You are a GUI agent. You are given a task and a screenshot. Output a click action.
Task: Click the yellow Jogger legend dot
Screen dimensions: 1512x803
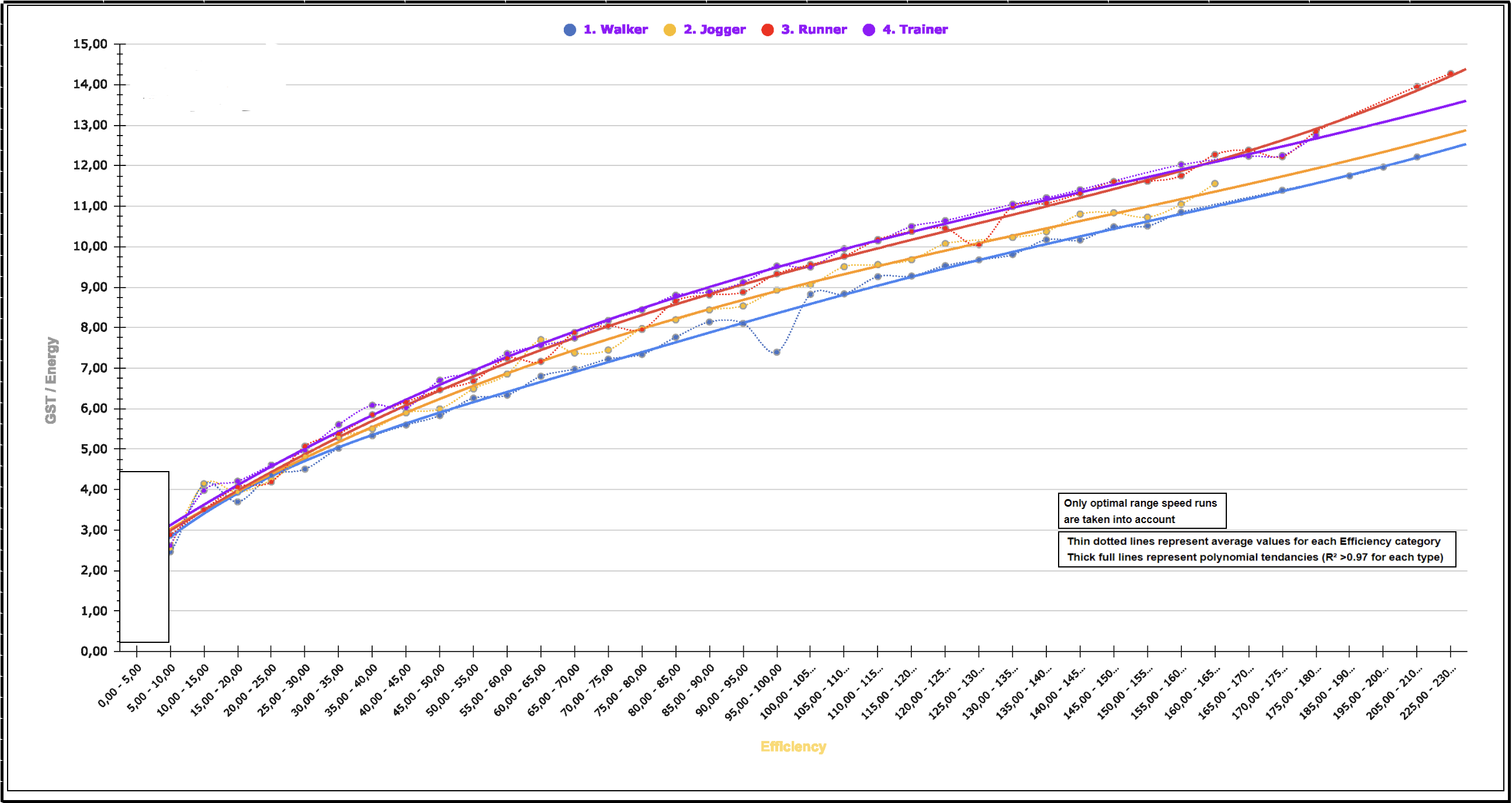(x=669, y=30)
